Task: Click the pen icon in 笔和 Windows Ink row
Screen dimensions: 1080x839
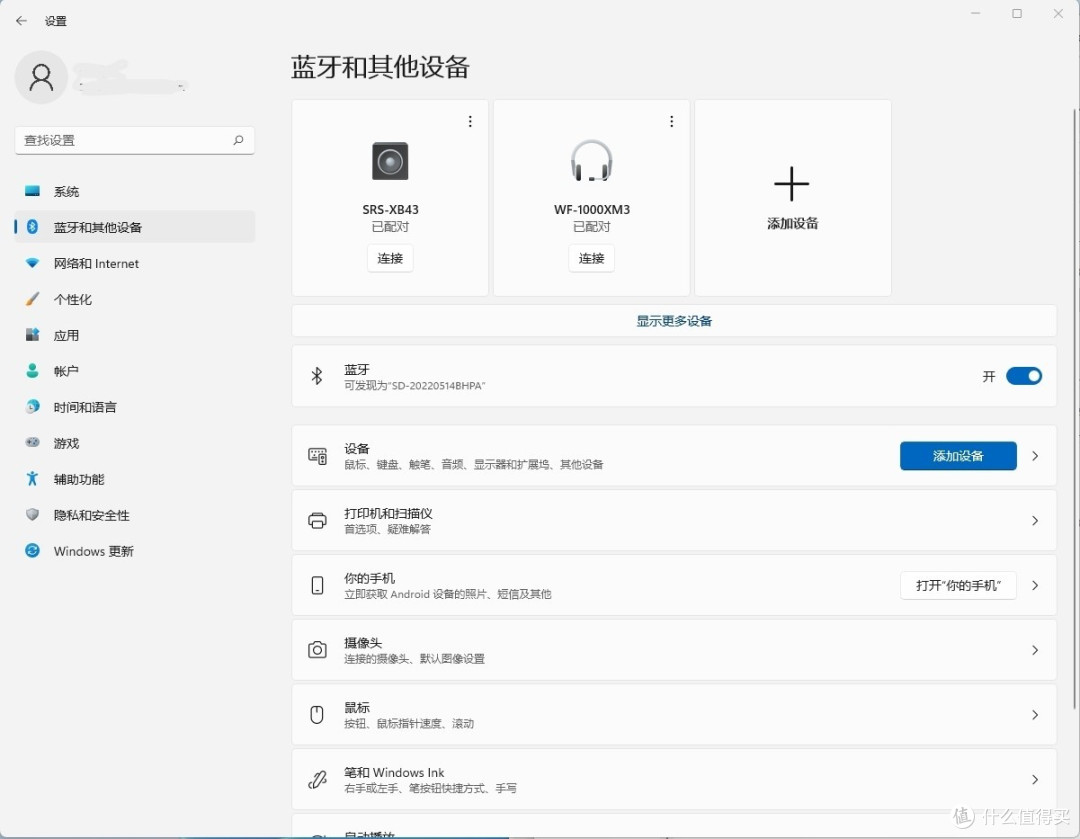Action: [317, 779]
